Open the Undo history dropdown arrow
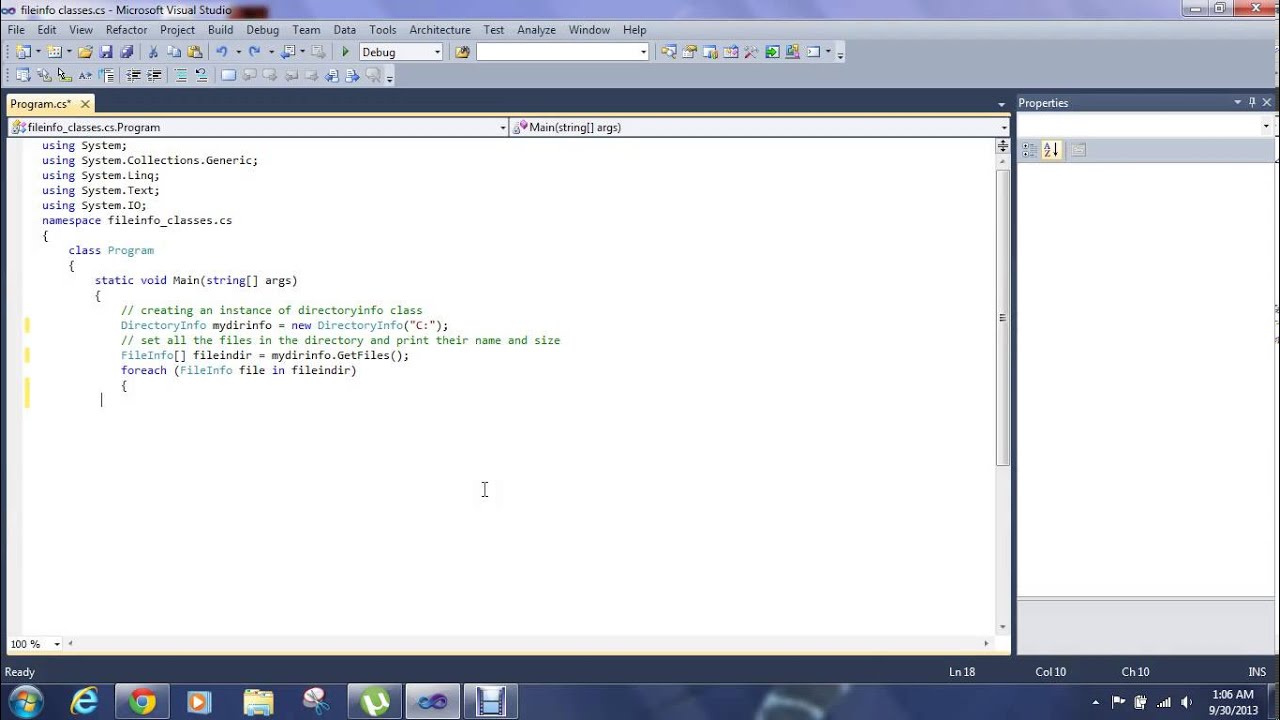Screen dimensions: 1280x720 point(238,52)
